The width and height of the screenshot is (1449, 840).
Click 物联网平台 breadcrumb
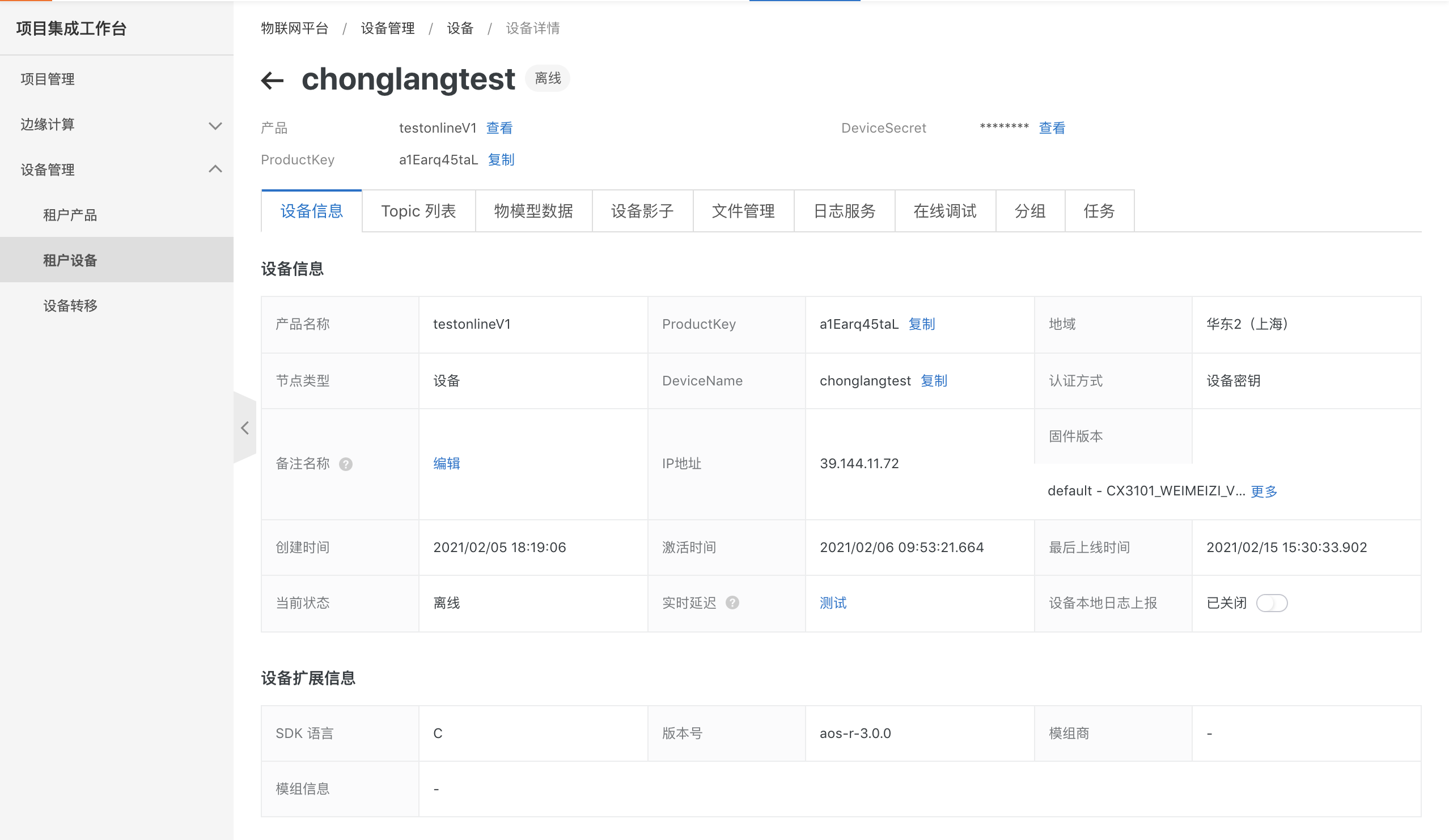[294, 28]
